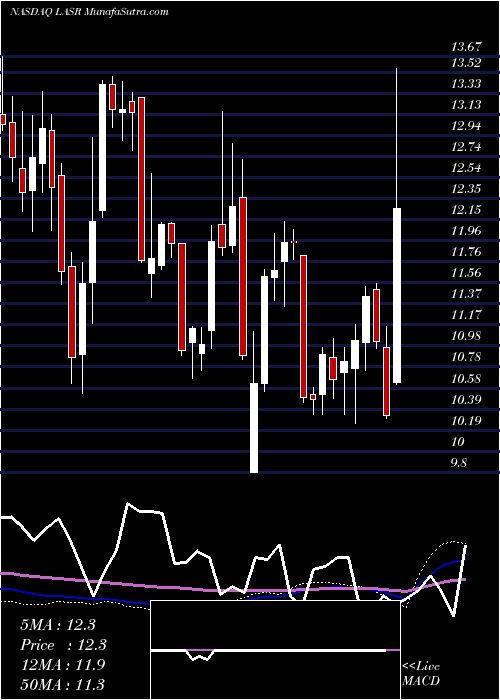Screen dimensions: 500x700
Task: Click the 10.58 price axis label
Action: coord(467,379)
